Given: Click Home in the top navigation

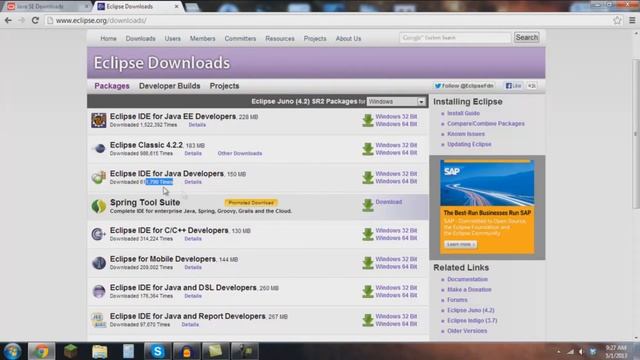Looking at the screenshot, I should point(108,38).
